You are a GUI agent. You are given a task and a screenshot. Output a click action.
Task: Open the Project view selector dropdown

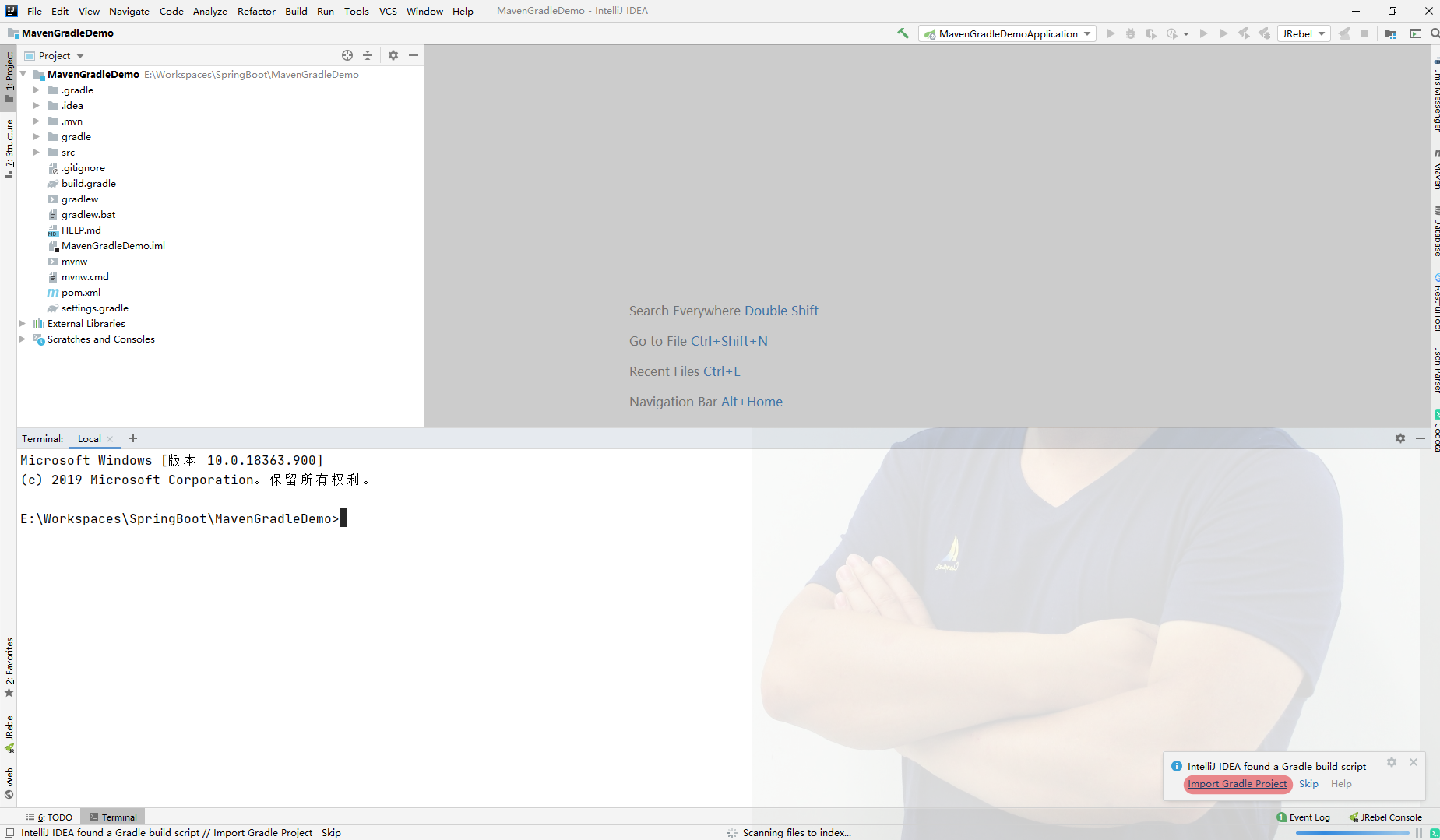pyautogui.click(x=55, y=55)
